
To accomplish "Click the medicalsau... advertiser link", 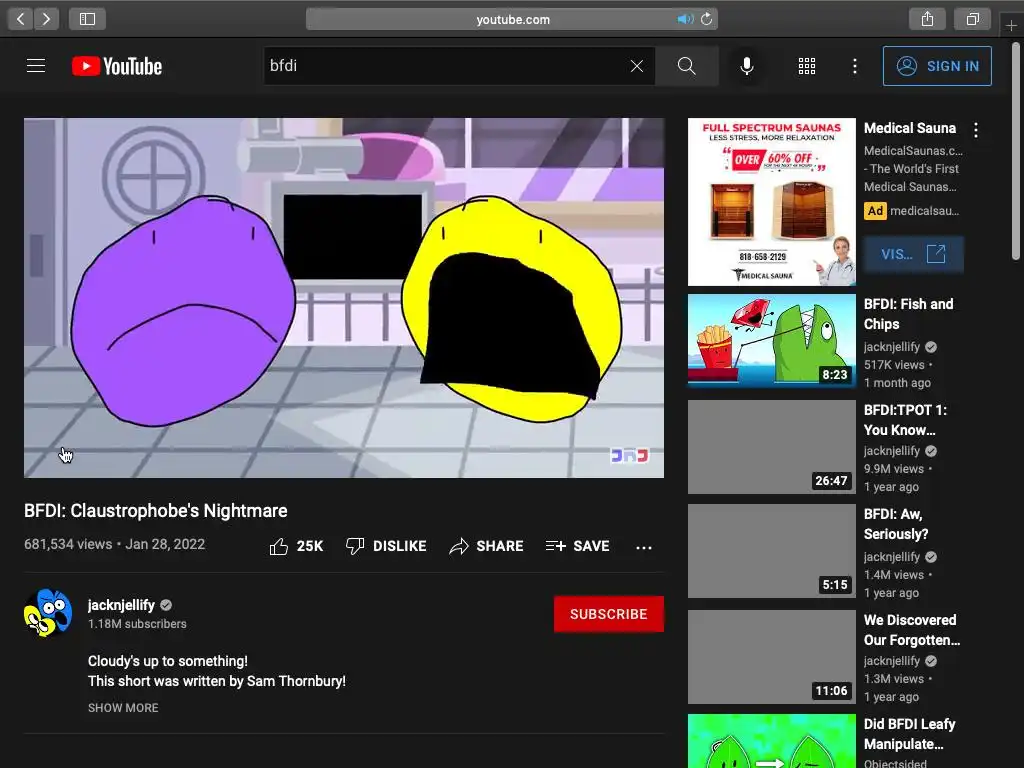I will pyautogui.click(x=925, y=211).
